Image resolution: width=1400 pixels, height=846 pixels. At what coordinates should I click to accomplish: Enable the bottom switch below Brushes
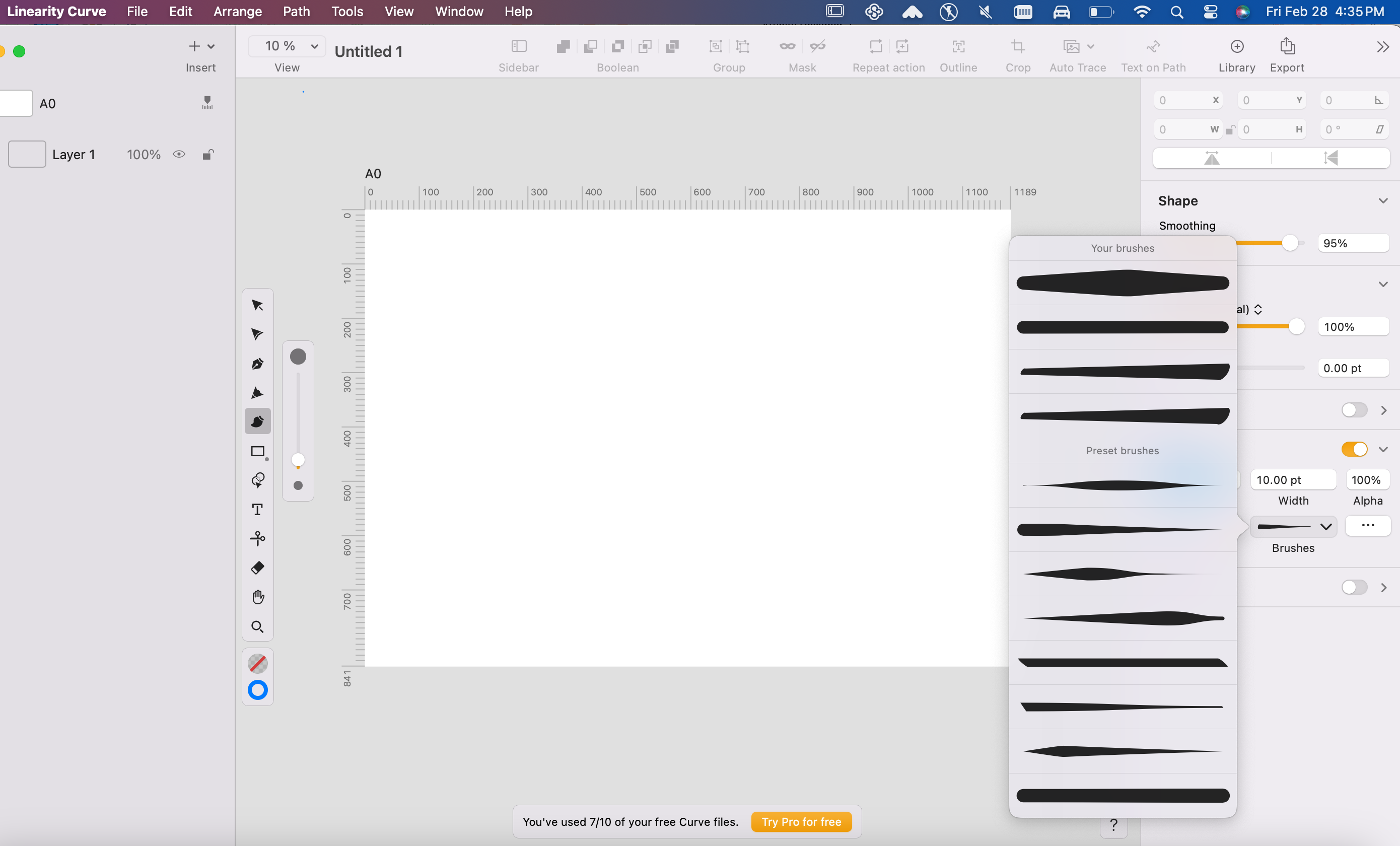coord(1355,587)
